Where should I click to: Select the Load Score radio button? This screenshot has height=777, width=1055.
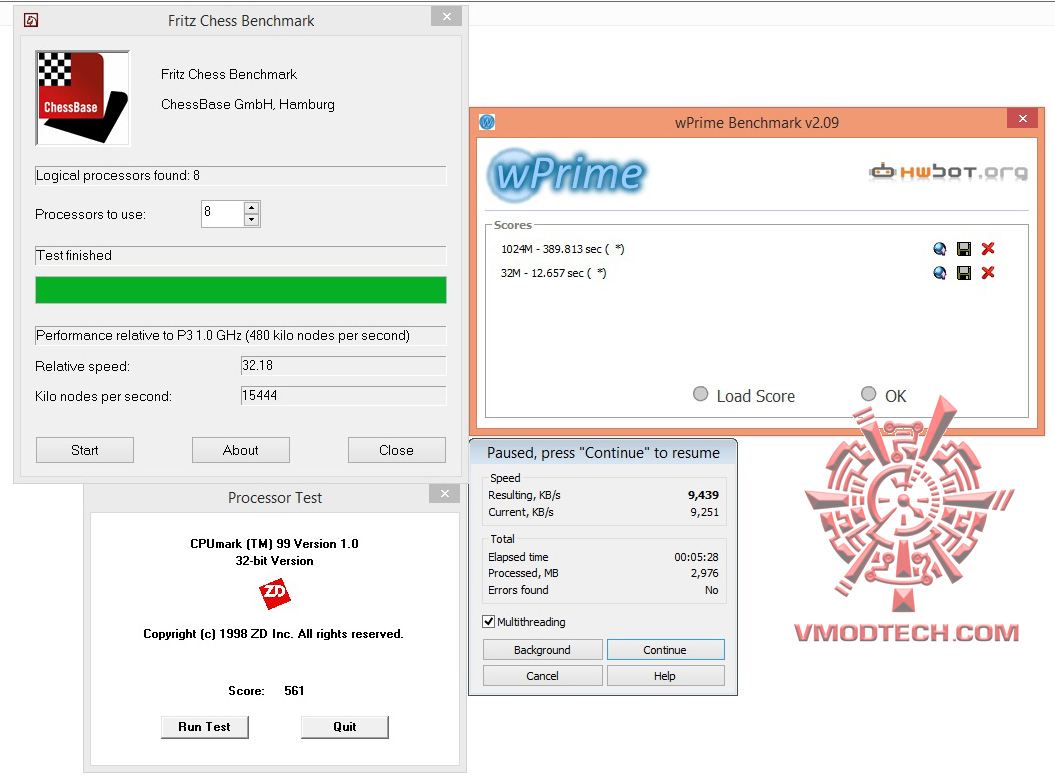[700, 394]
